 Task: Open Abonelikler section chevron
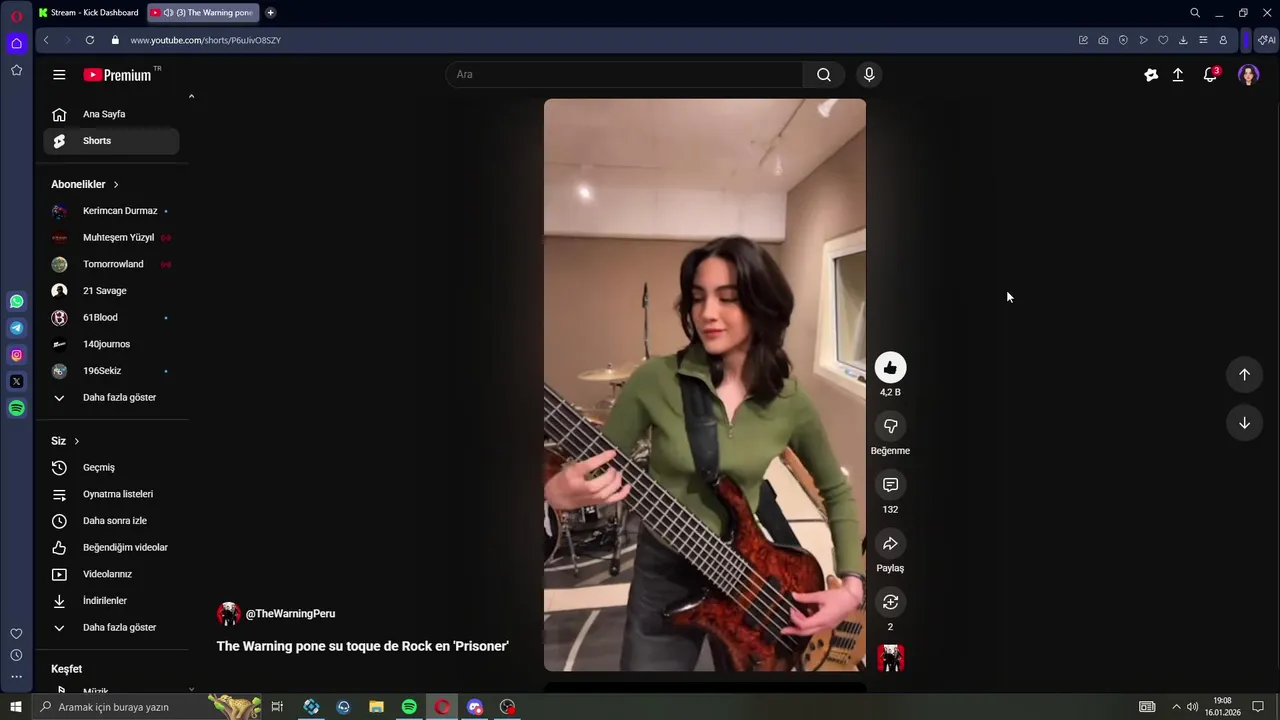pos(116,184)
